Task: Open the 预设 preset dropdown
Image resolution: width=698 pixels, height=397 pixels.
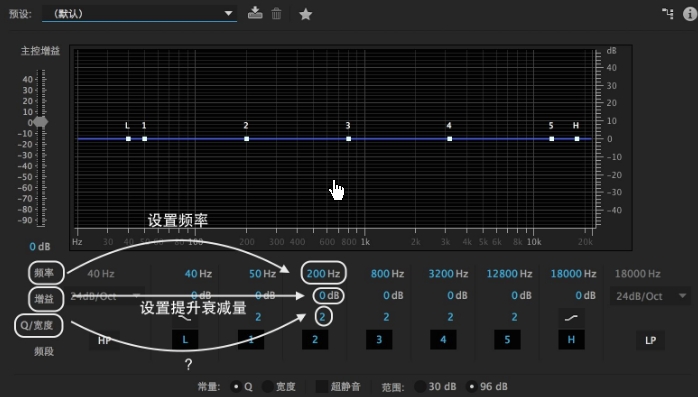Action: (x=139, y=13)
